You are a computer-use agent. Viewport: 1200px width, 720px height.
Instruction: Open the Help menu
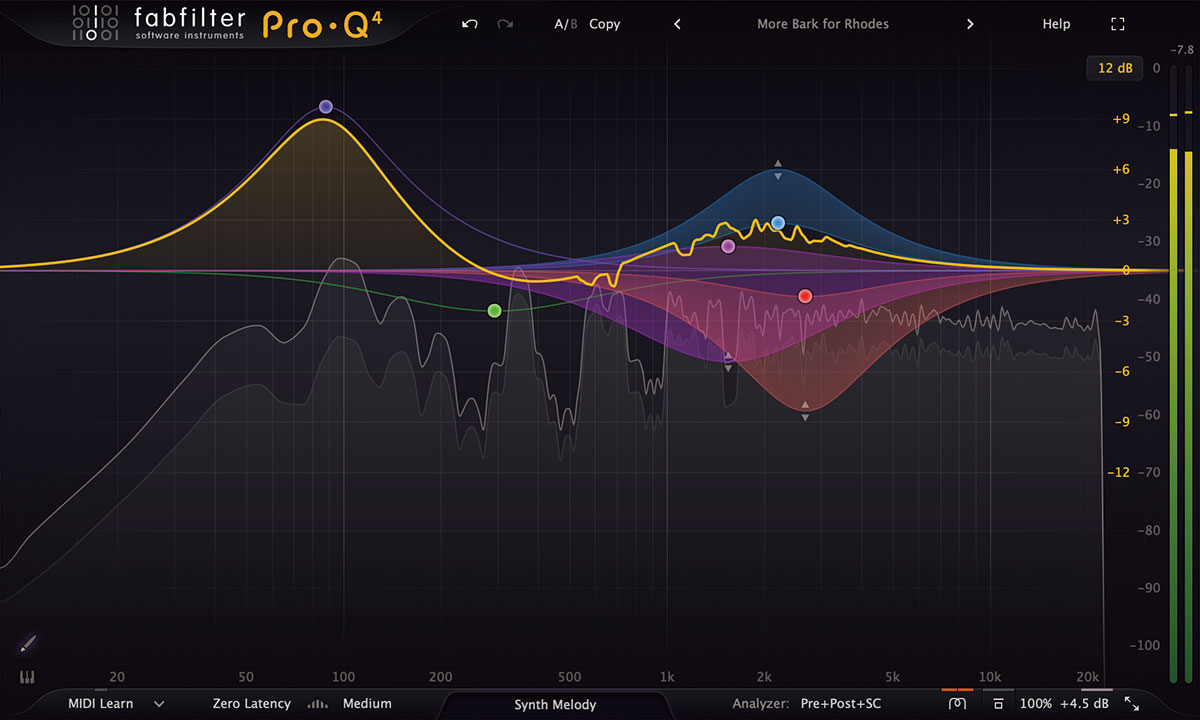click(1056, 24)
